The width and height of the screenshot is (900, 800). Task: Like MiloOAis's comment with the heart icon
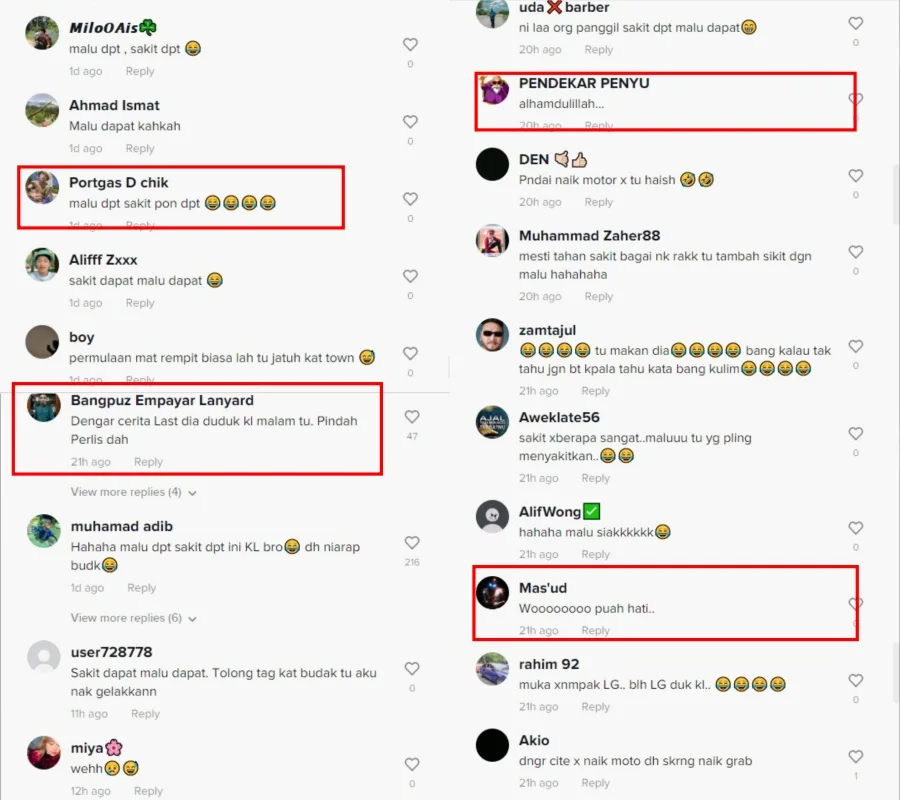coord(410,44)
